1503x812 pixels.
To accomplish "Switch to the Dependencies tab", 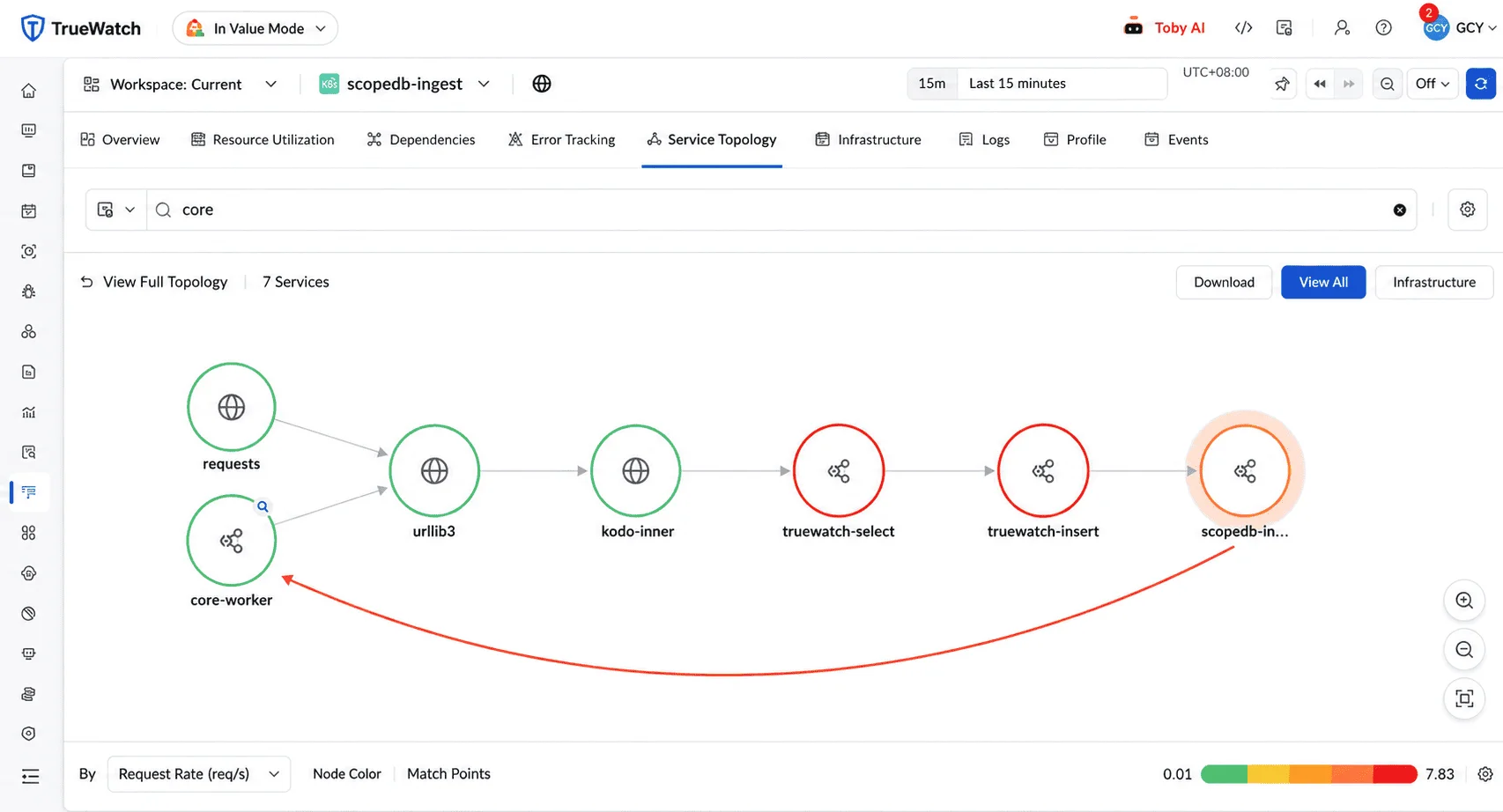I will [x=421, y=139].
